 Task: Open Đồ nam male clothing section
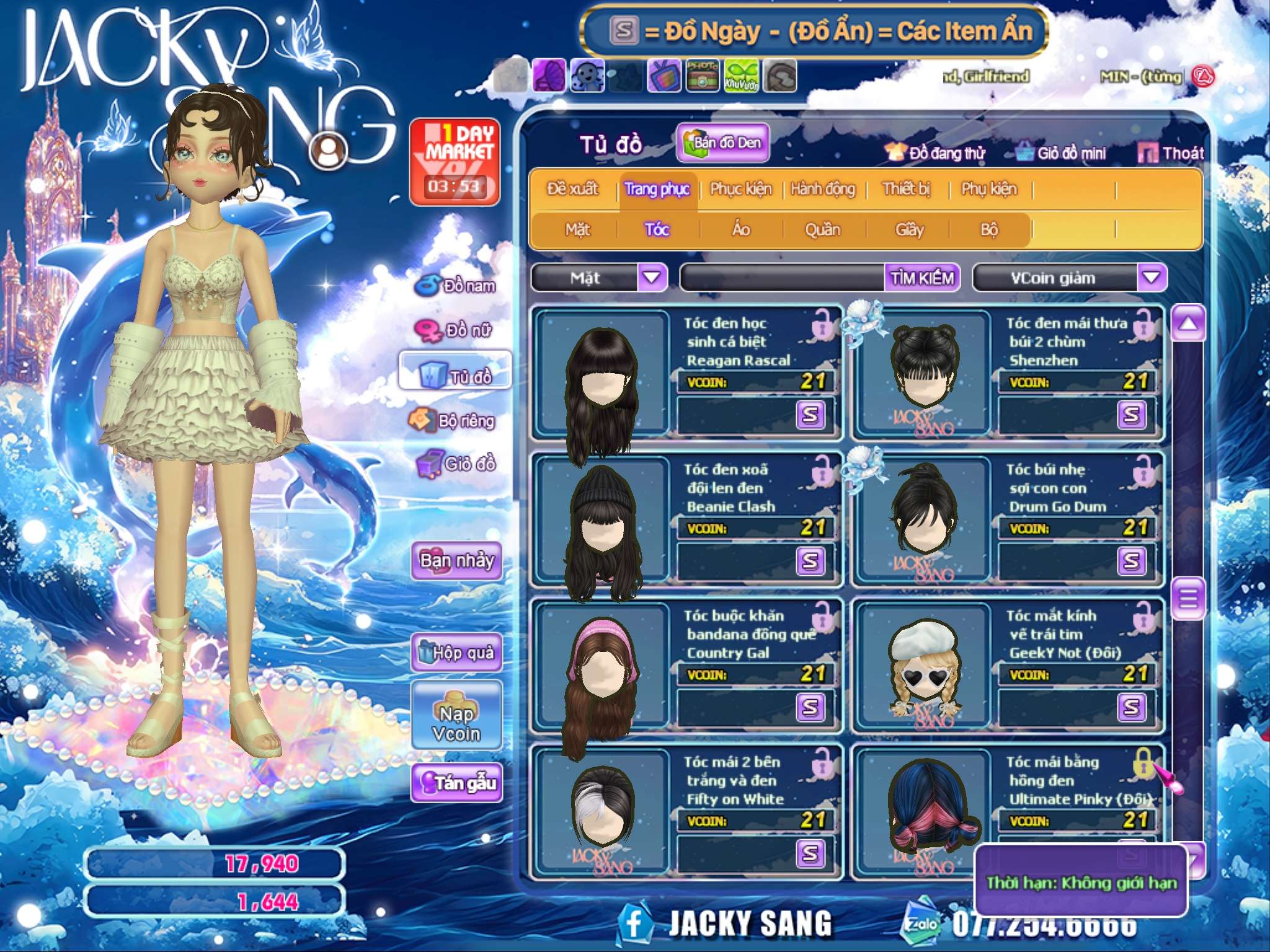click(456, 286)
